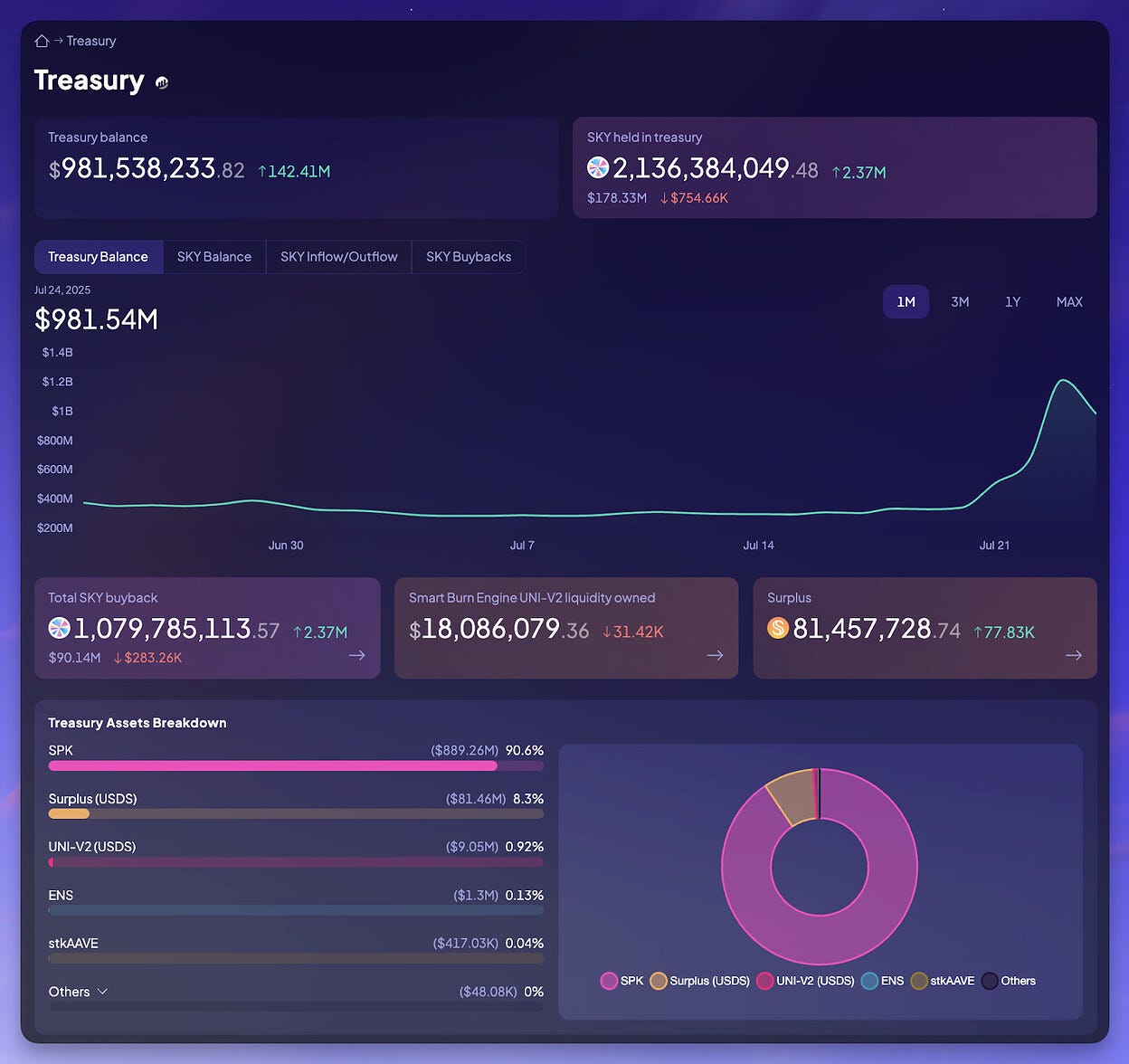Viewport: 1129px width, 1064px height.
Task: Click the ($48.08K) Others amount
Action: click(489, 992)
